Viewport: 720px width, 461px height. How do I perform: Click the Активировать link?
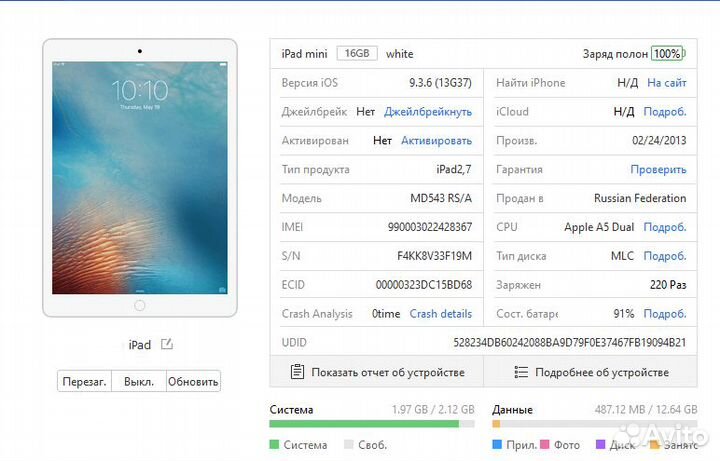coord(437,141)
